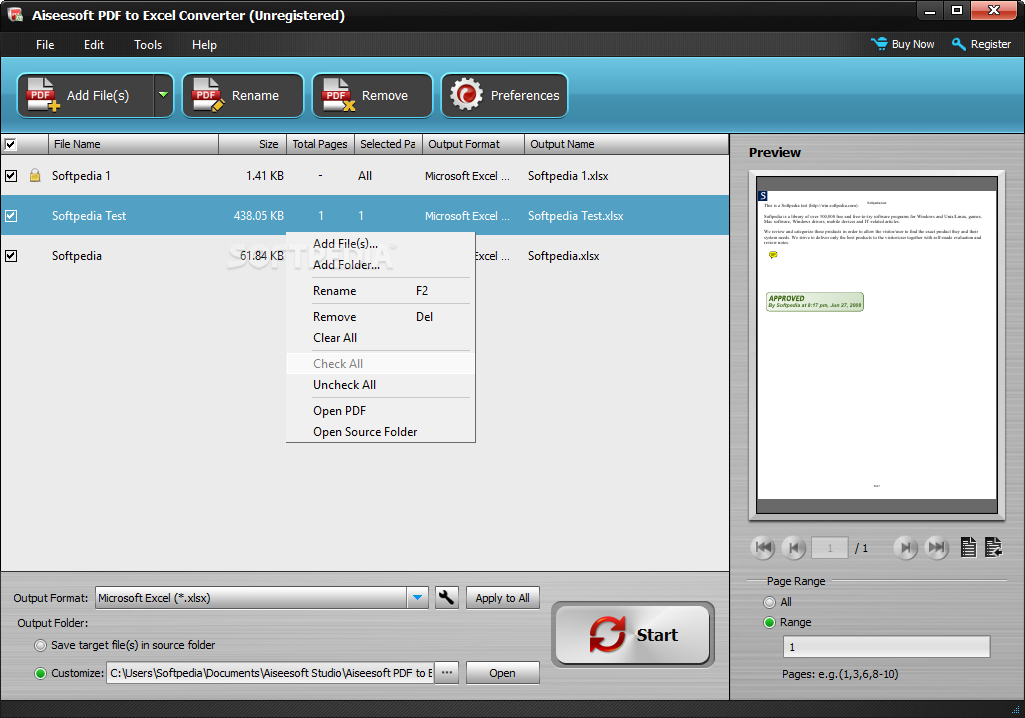The width and height of the screenshot is (1025, 718).
Task: Click the Start conversion button
Action: 633,634
